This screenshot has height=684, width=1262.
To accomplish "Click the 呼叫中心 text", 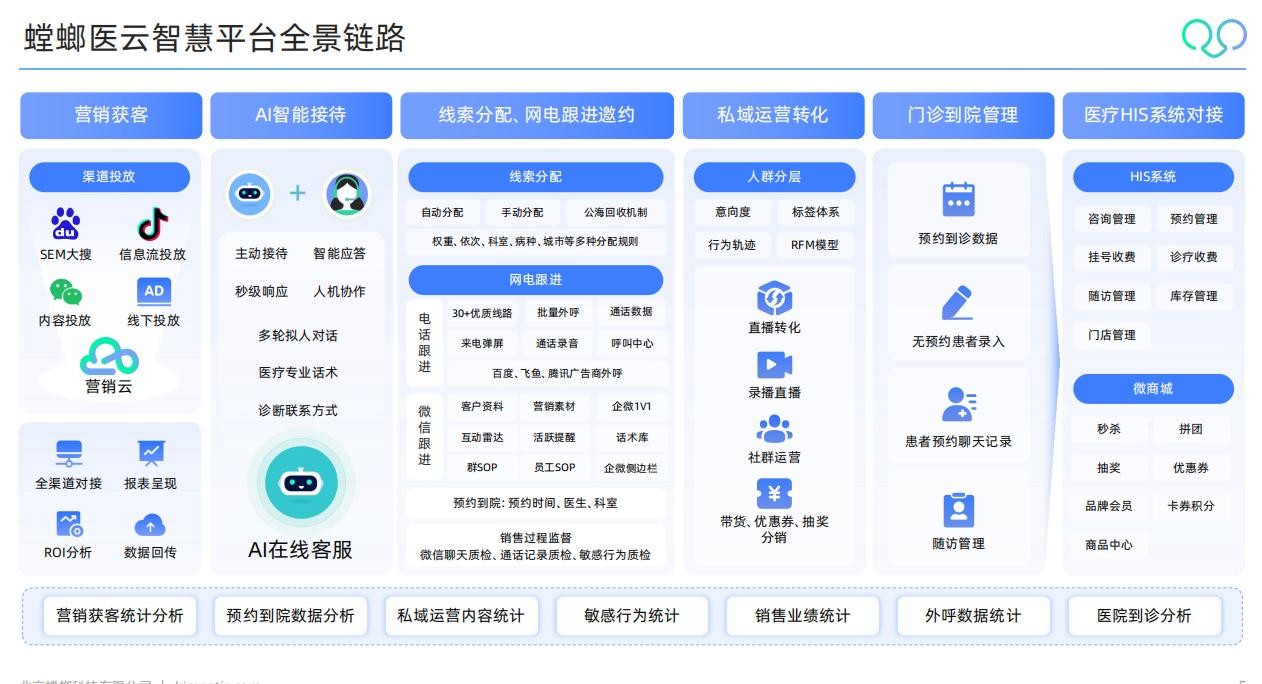I will point(632,343).
